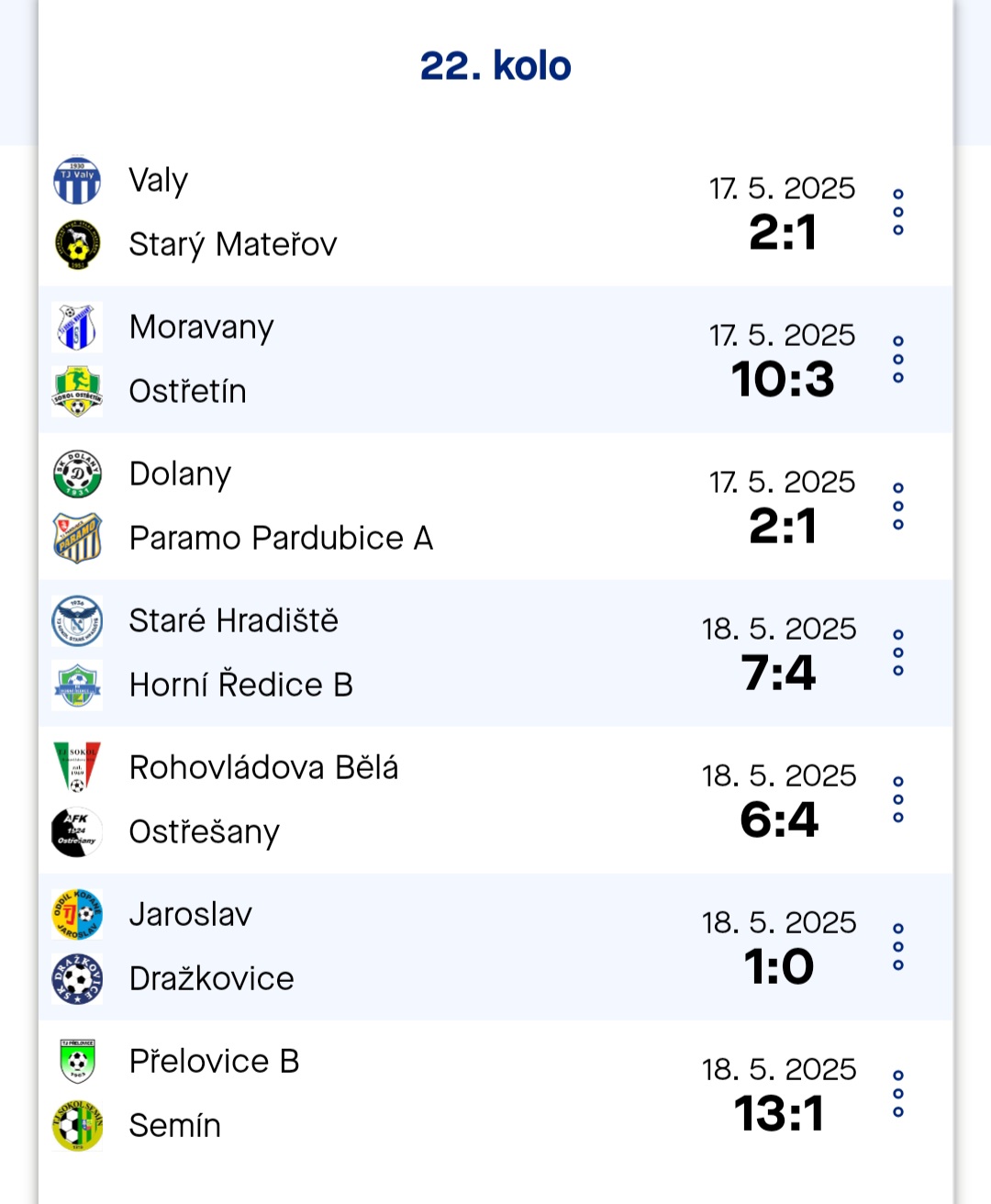Click the Starý Mateřov club crest
This screenshot has height=1204, width=991.
[77, 244]
